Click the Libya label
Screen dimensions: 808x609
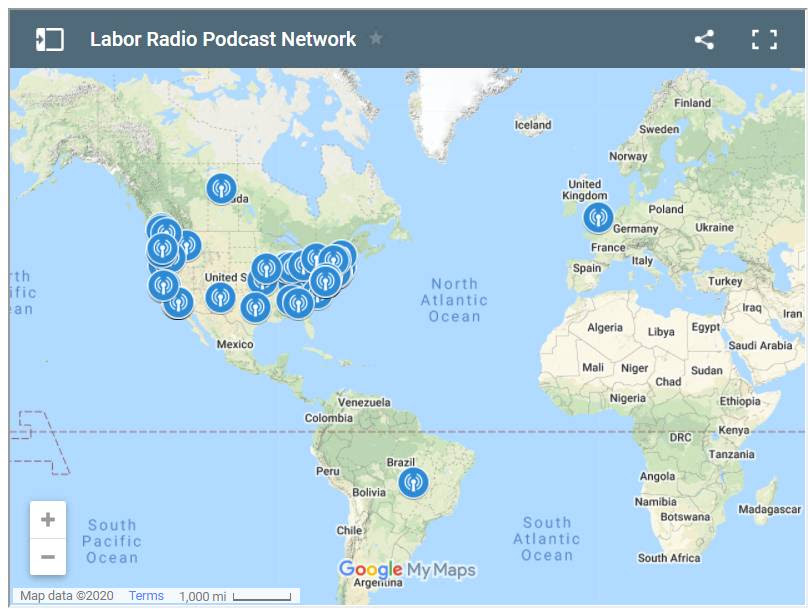(661, 332)
